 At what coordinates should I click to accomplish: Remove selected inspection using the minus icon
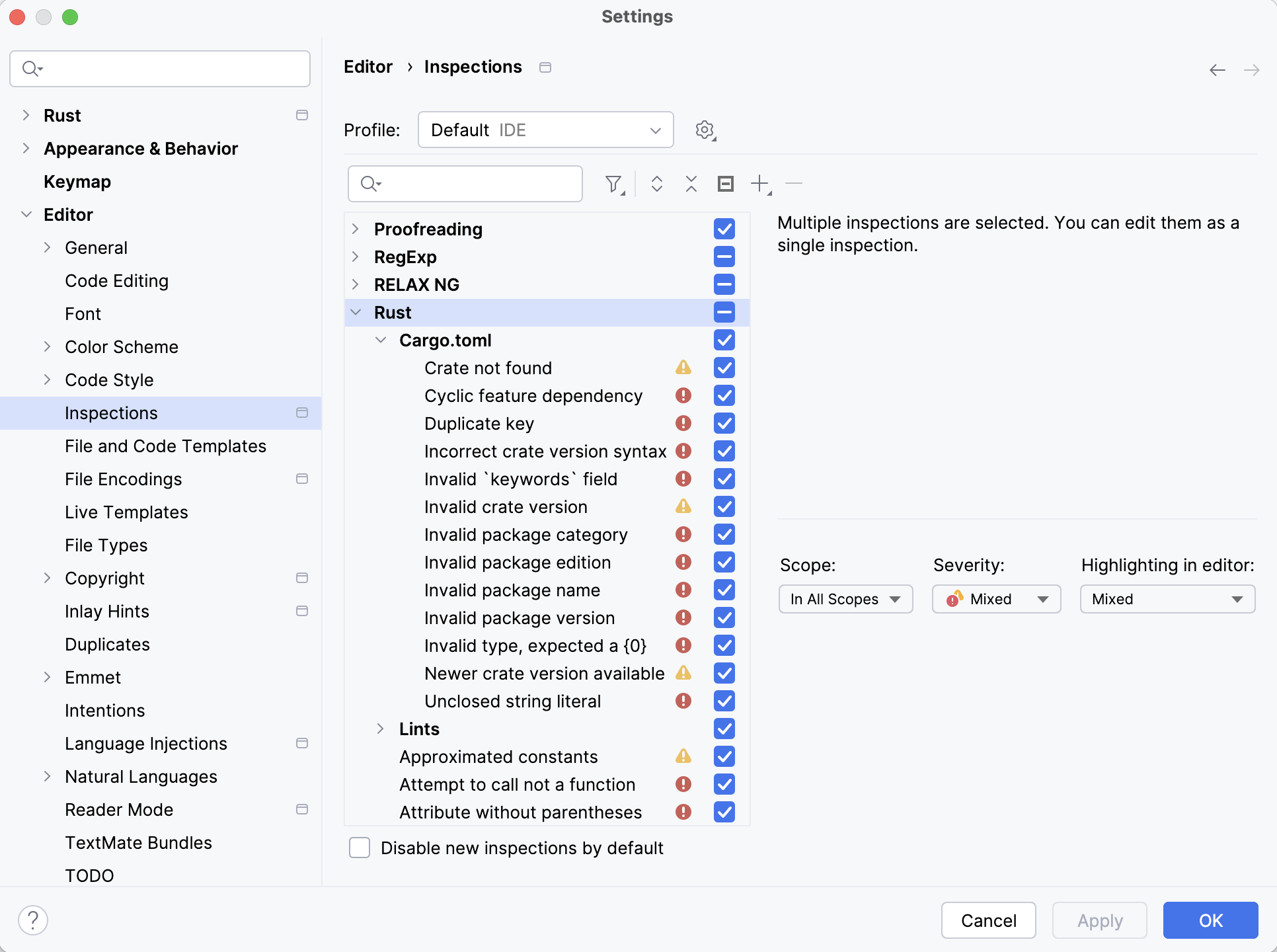[x=793, y=184]
